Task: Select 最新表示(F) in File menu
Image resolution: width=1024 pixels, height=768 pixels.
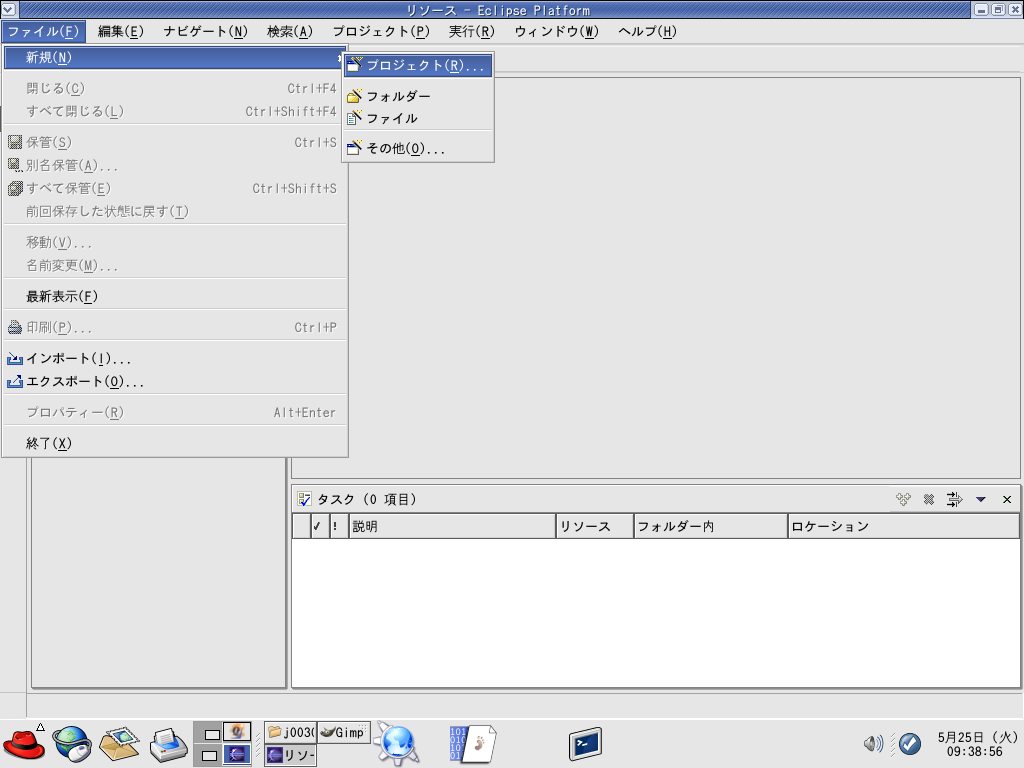Action: click(175, 296)
